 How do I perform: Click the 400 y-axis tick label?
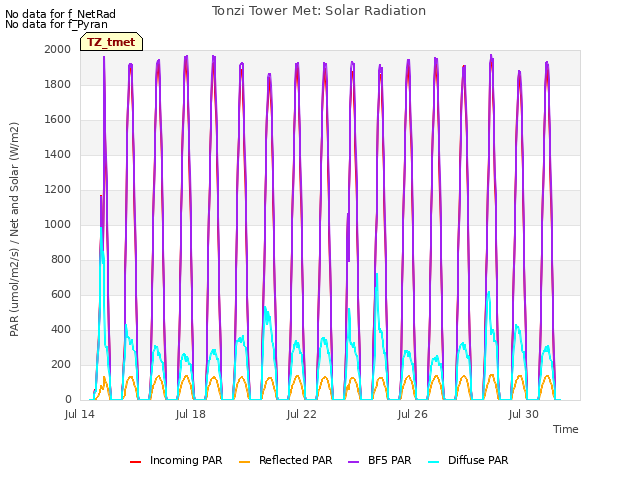61,329
